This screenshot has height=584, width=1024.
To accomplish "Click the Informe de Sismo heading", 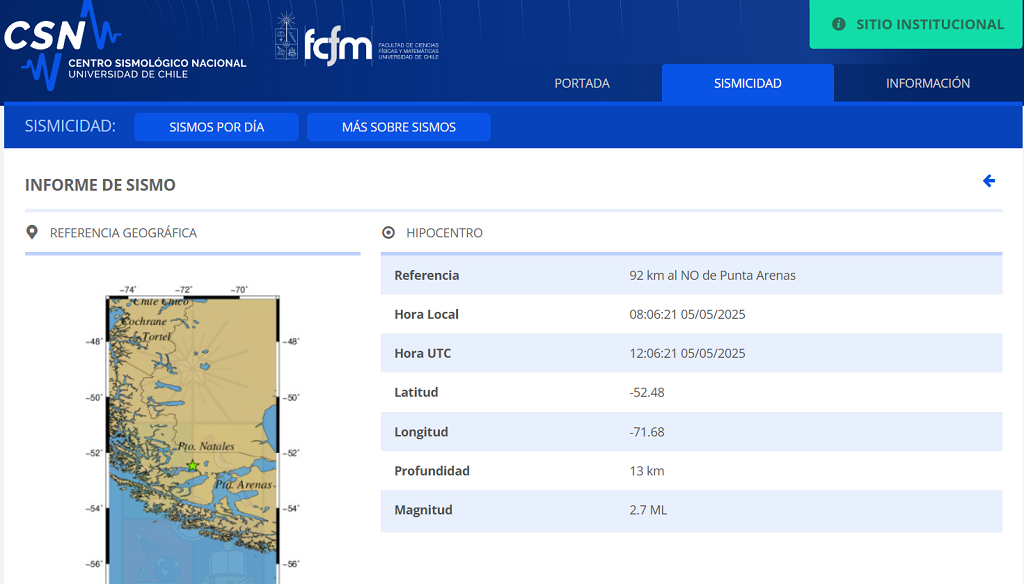I will [x=100, y=185].
